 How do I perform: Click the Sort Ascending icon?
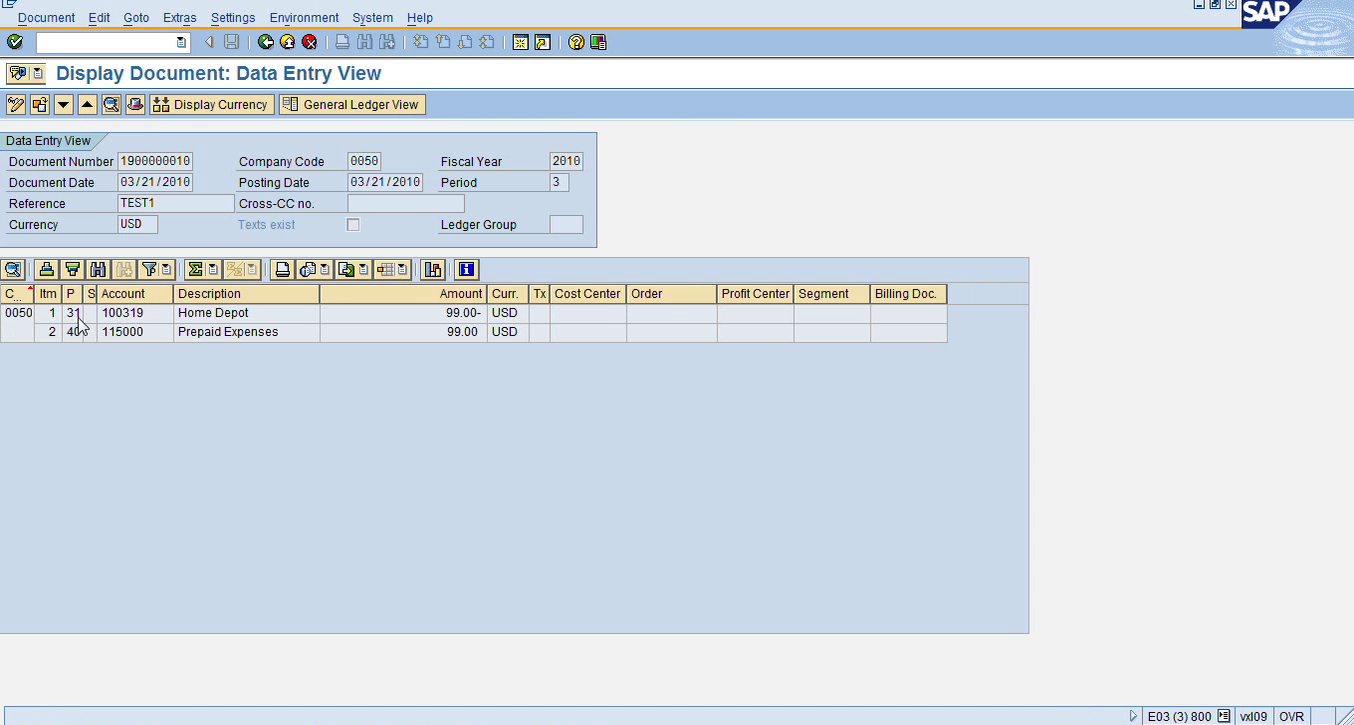46,269
